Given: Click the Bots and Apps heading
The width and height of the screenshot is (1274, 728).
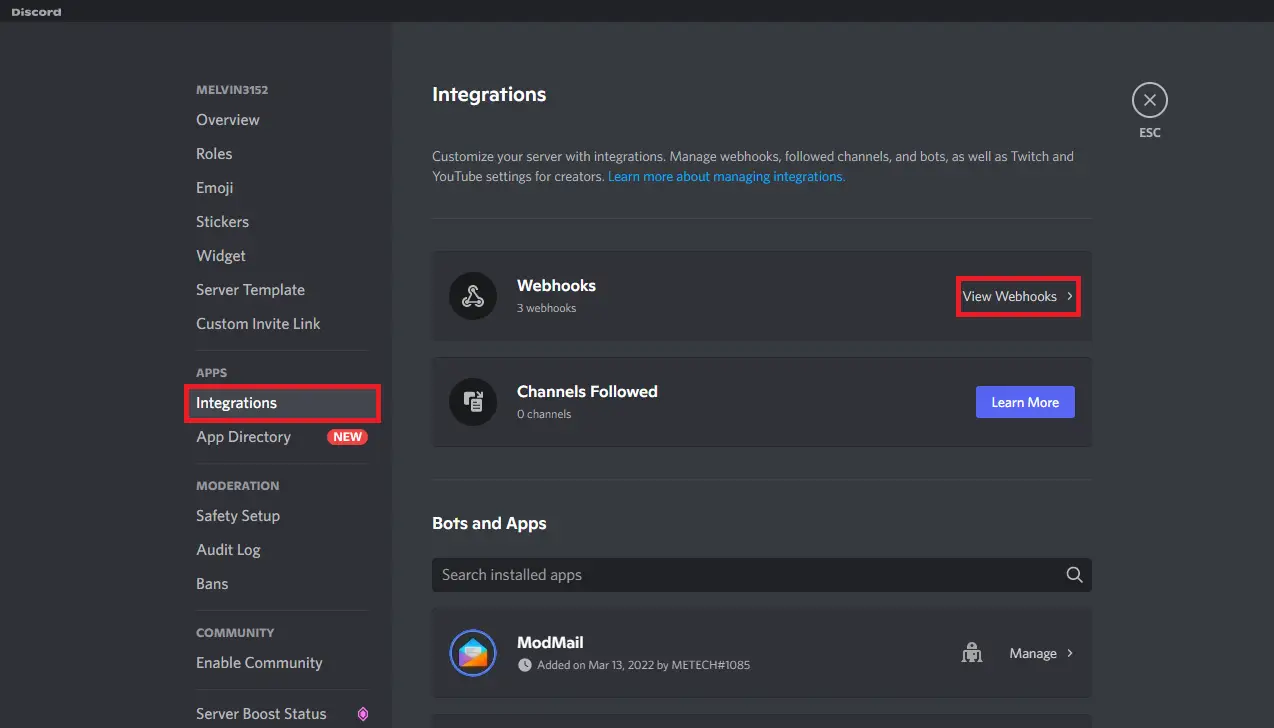Looking at the screenshot, I should click(x=489, y=523).
